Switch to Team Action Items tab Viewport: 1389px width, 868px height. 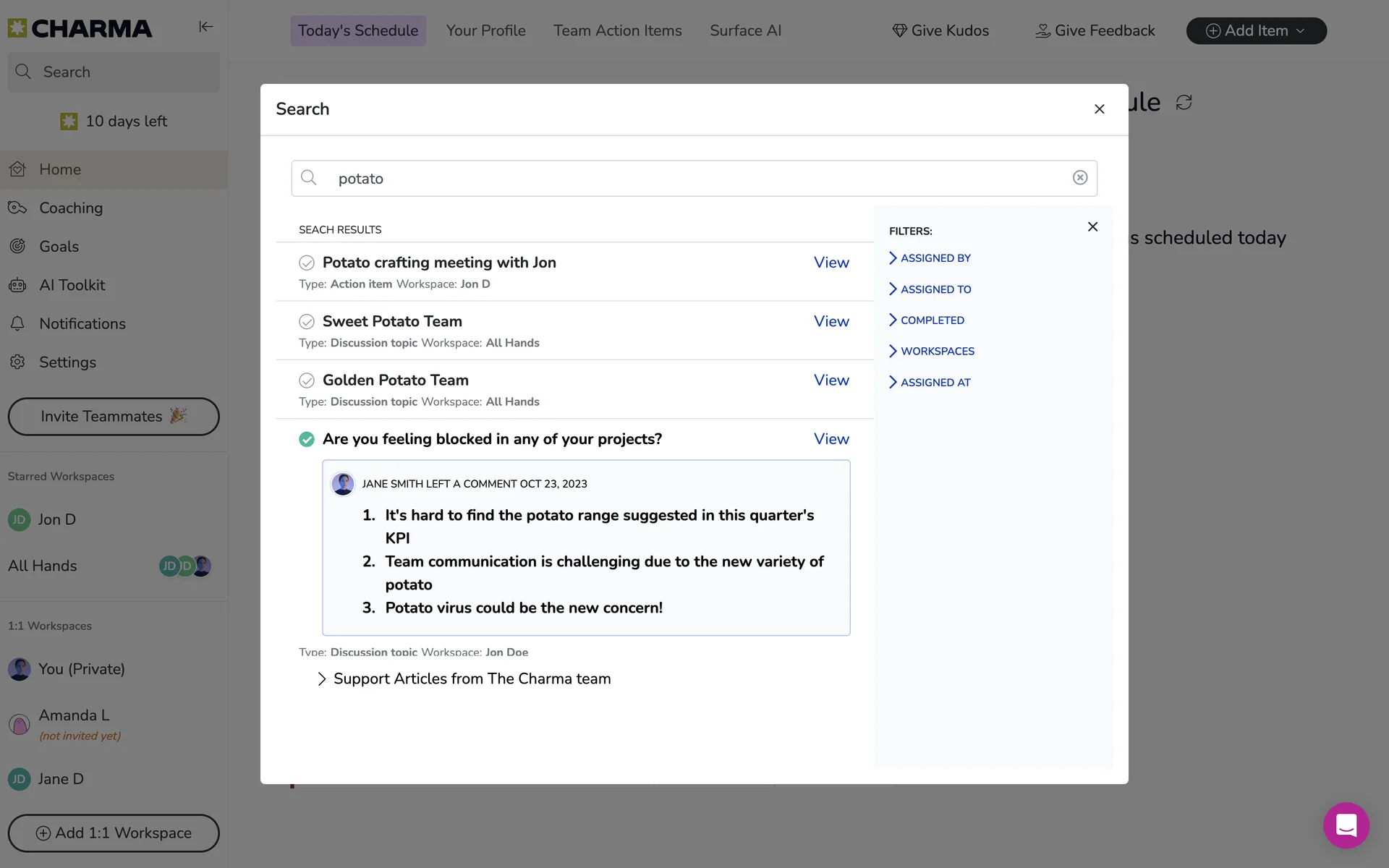[617, 31]
